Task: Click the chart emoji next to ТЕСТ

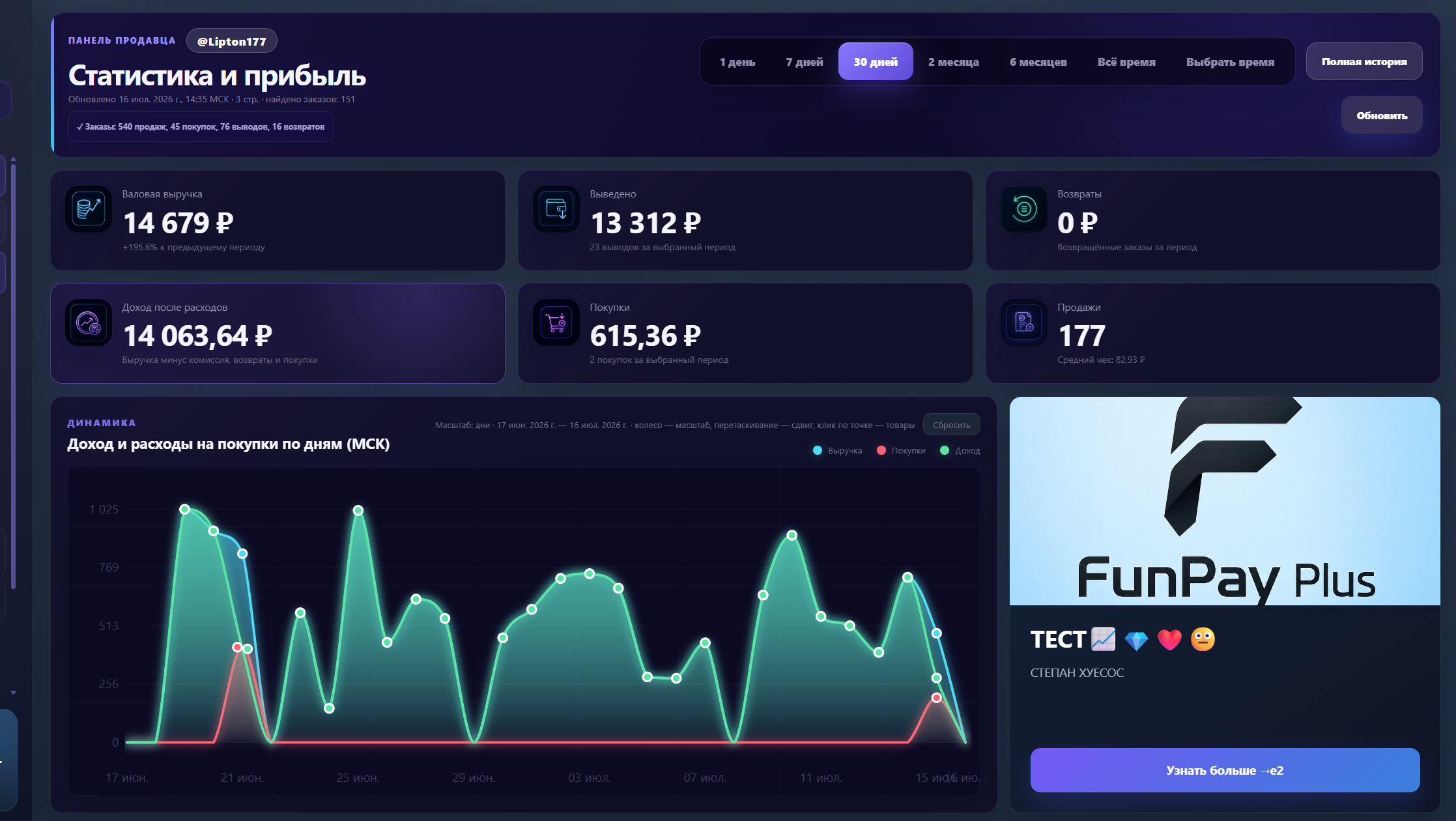Action: (1103, 639)
